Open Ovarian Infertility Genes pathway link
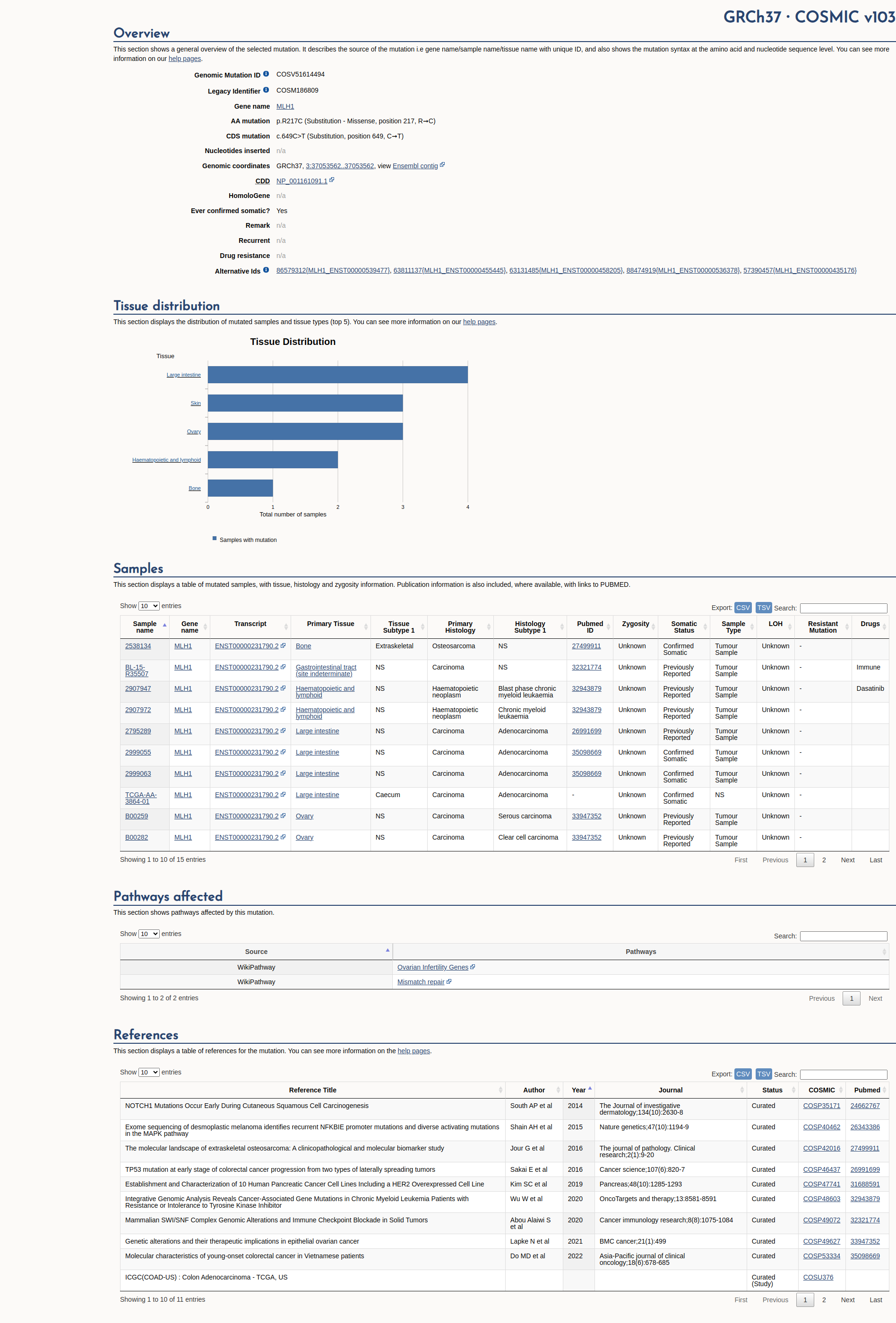896x1323 pixels. (432, 967)
